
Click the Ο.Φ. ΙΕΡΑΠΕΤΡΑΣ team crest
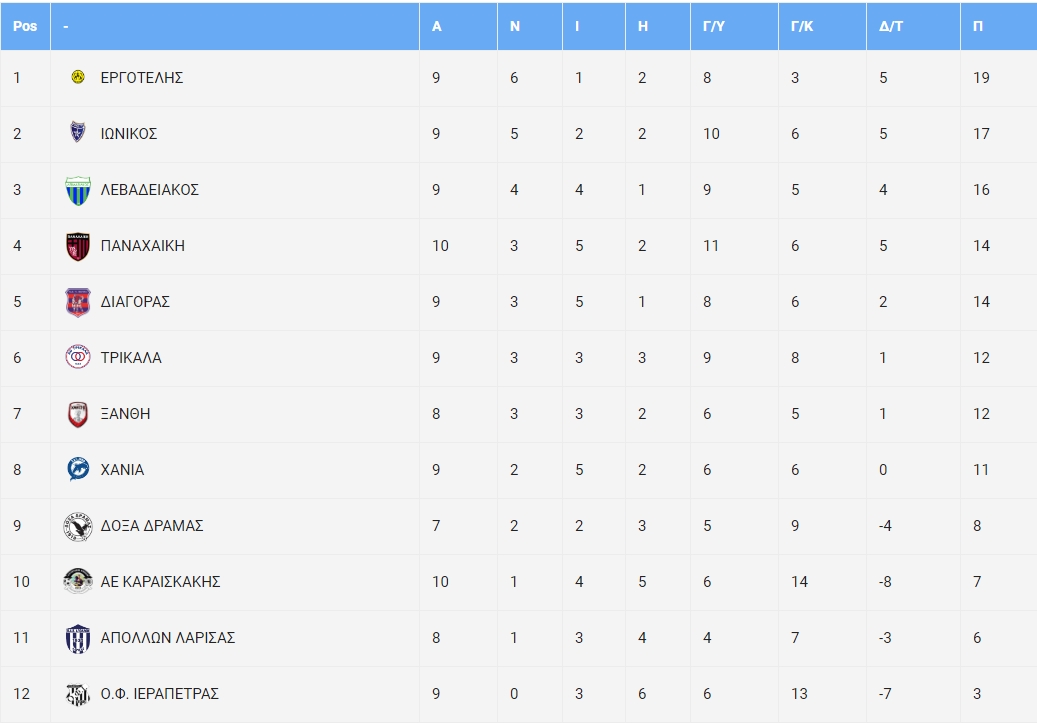pos(78,694)
